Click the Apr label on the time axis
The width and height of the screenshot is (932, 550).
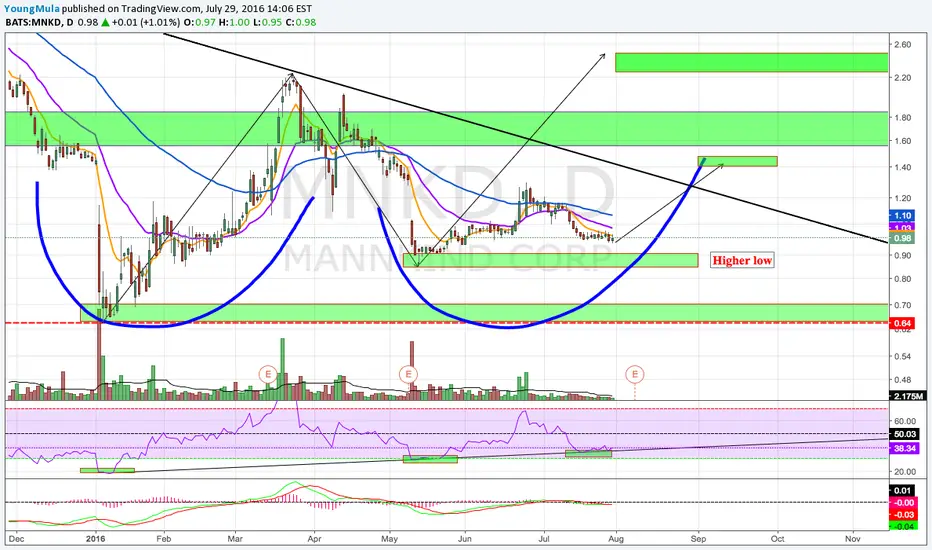[x=314, y=539]
